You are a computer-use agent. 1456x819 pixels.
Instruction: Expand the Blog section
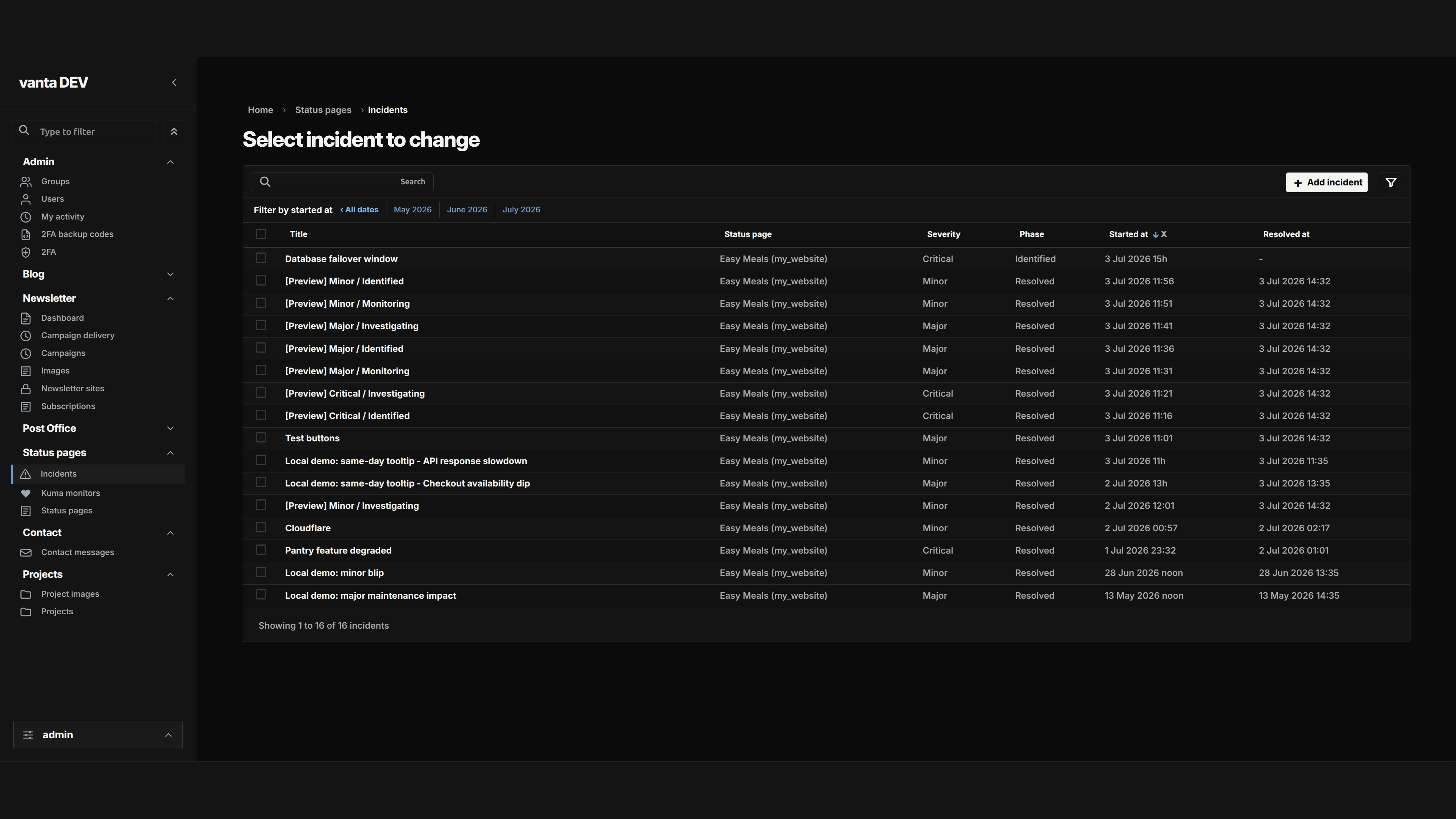point(170,274)
